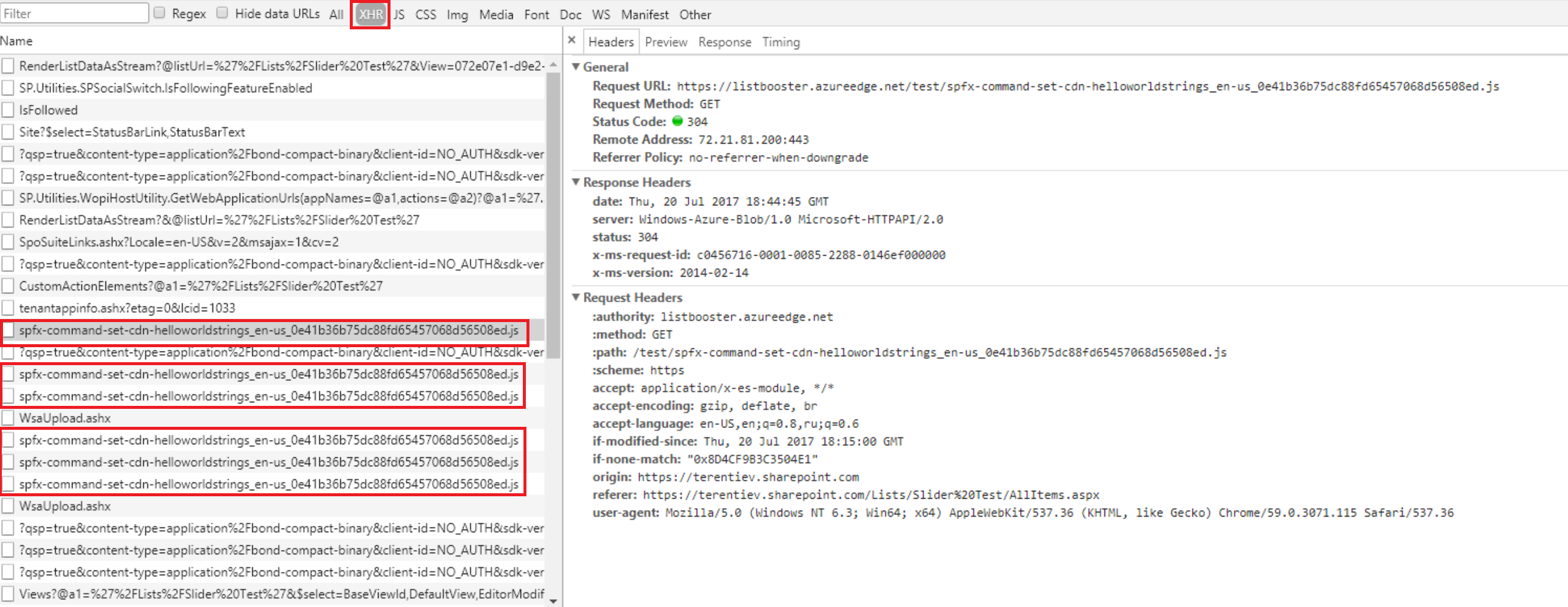Select the XHR filter in Network panel
Screen dimensions: 1568x607
tap(370, 14)
